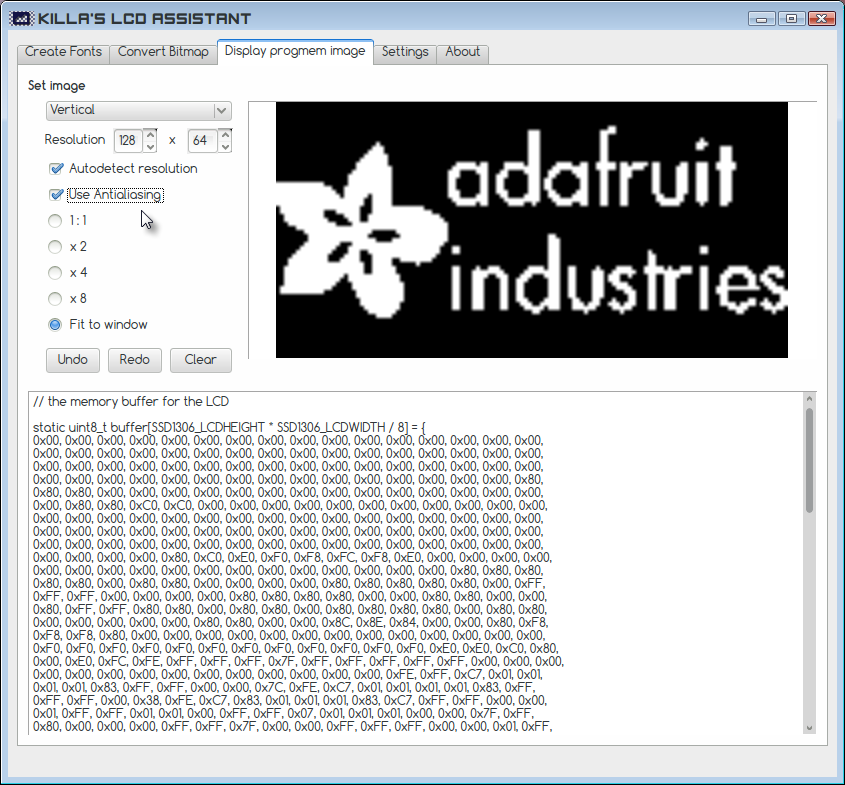845x785 pixels.
Task: Uncheck Autodetect resolution checkbox
Action: (56, 169)
